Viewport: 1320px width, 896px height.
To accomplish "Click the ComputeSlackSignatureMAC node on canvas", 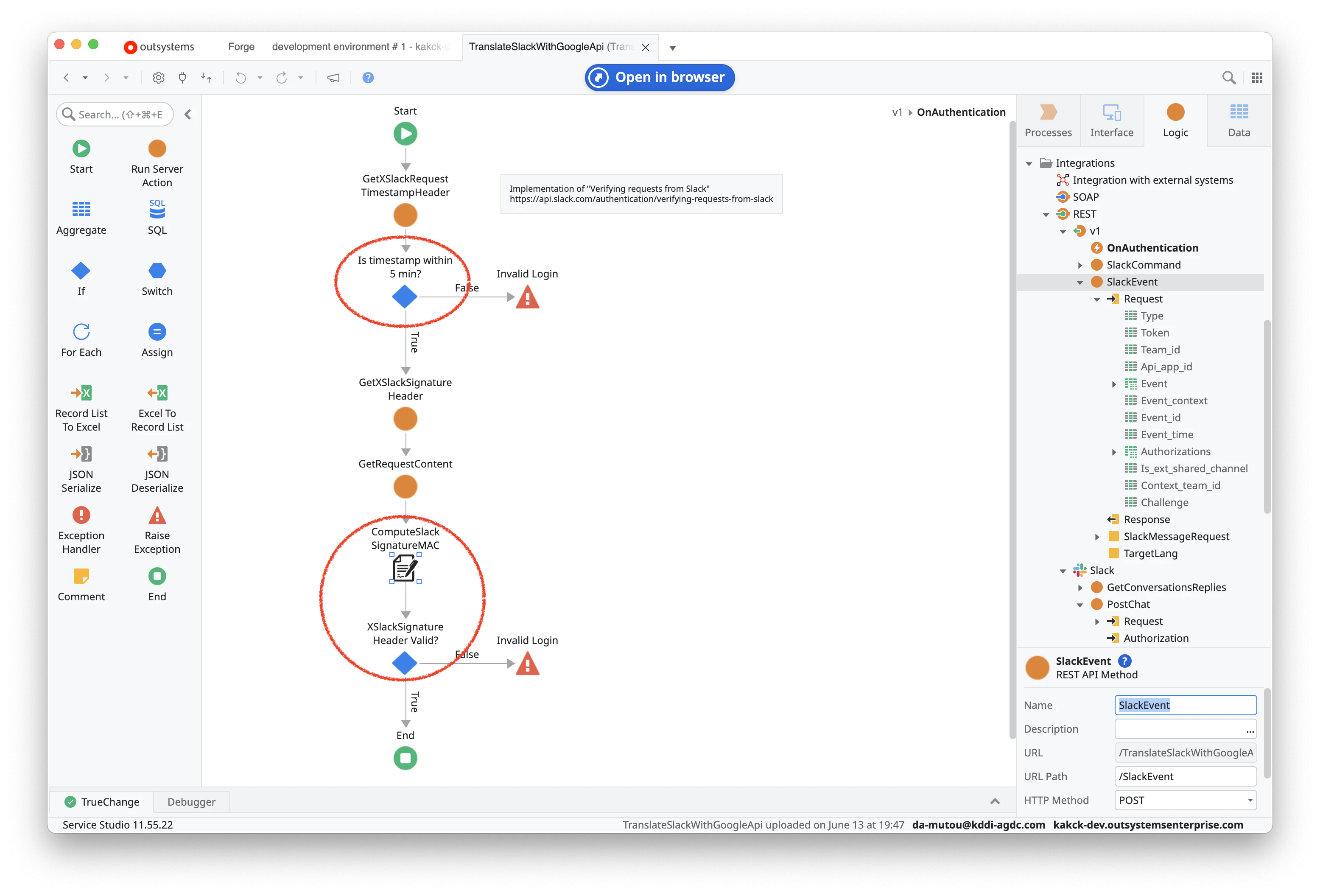I will [405, 568].
